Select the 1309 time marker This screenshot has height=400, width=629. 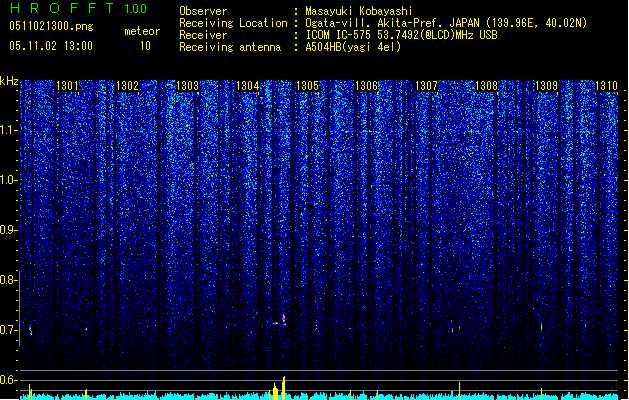pos(546,86)
